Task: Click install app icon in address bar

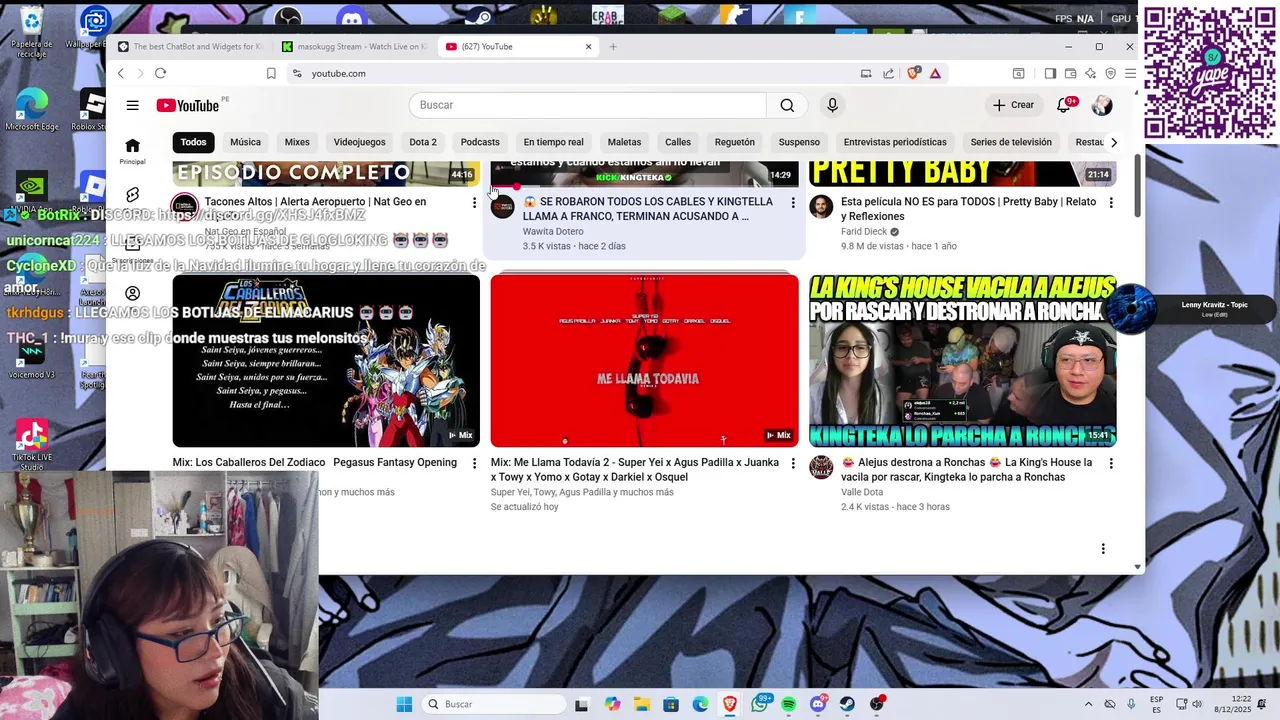Action: coord(866,73)
